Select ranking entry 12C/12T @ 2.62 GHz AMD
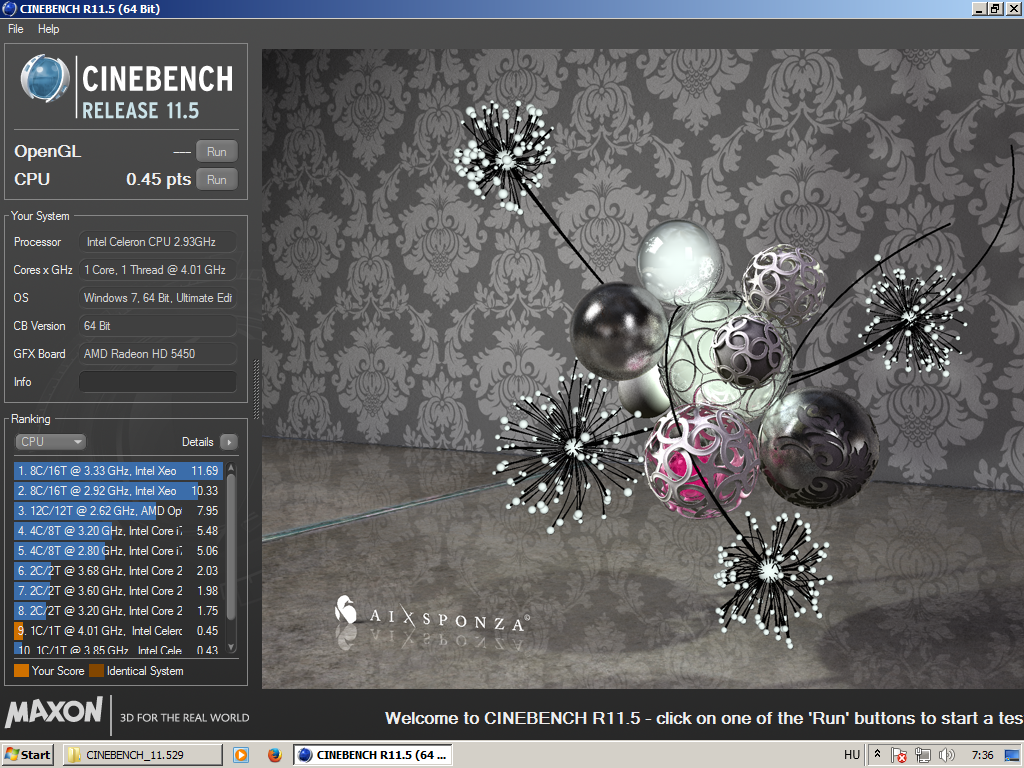 pyautogui.click(x=118, y=511)
